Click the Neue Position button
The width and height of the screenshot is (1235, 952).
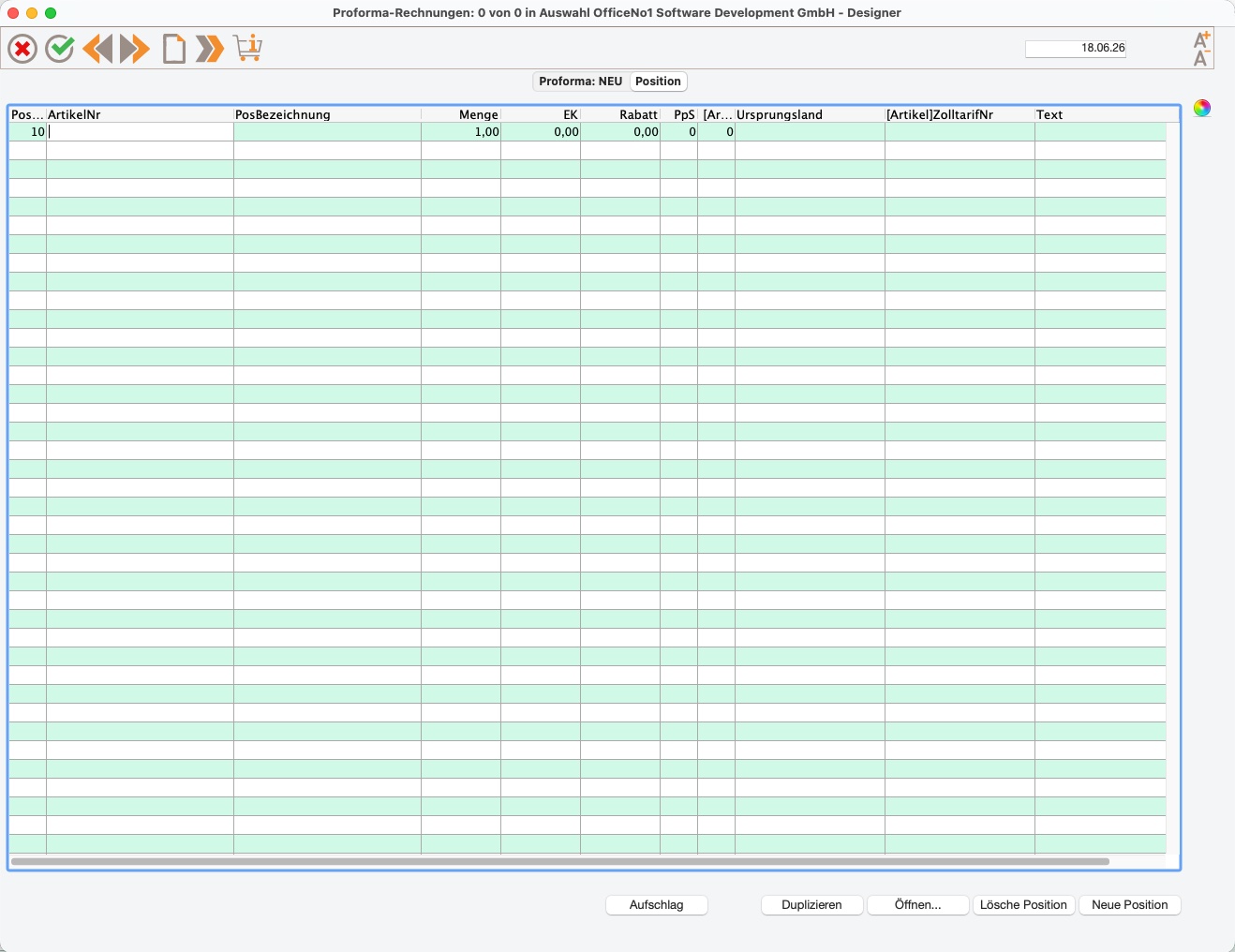point(1130,905)
